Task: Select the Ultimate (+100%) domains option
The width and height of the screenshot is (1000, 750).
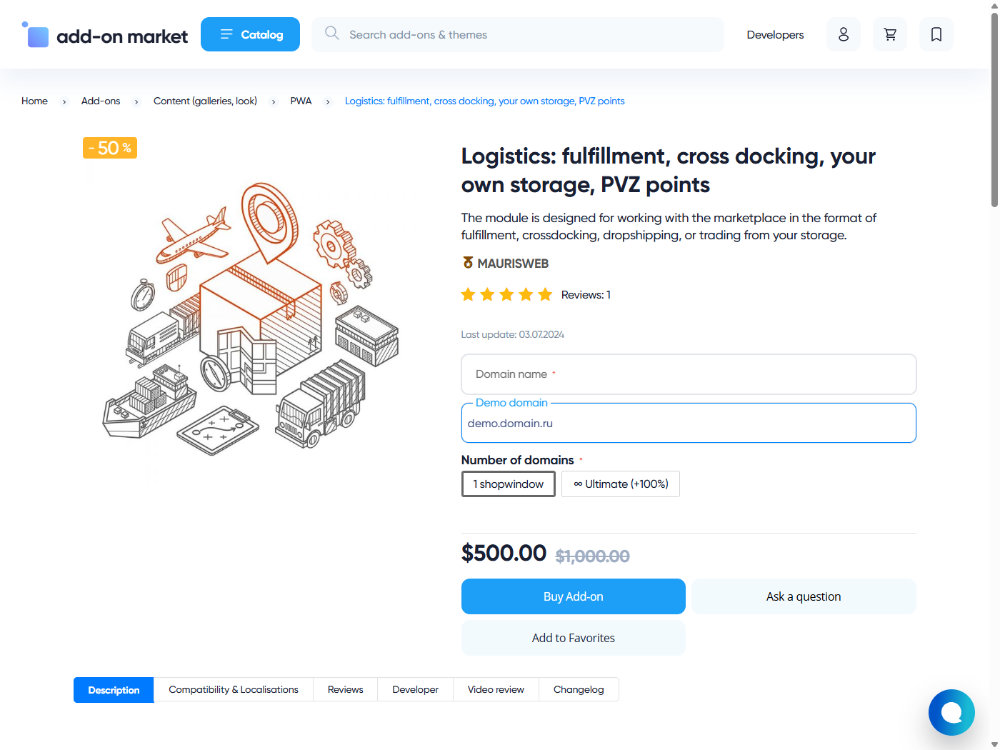Action: (x=620, y=484)
